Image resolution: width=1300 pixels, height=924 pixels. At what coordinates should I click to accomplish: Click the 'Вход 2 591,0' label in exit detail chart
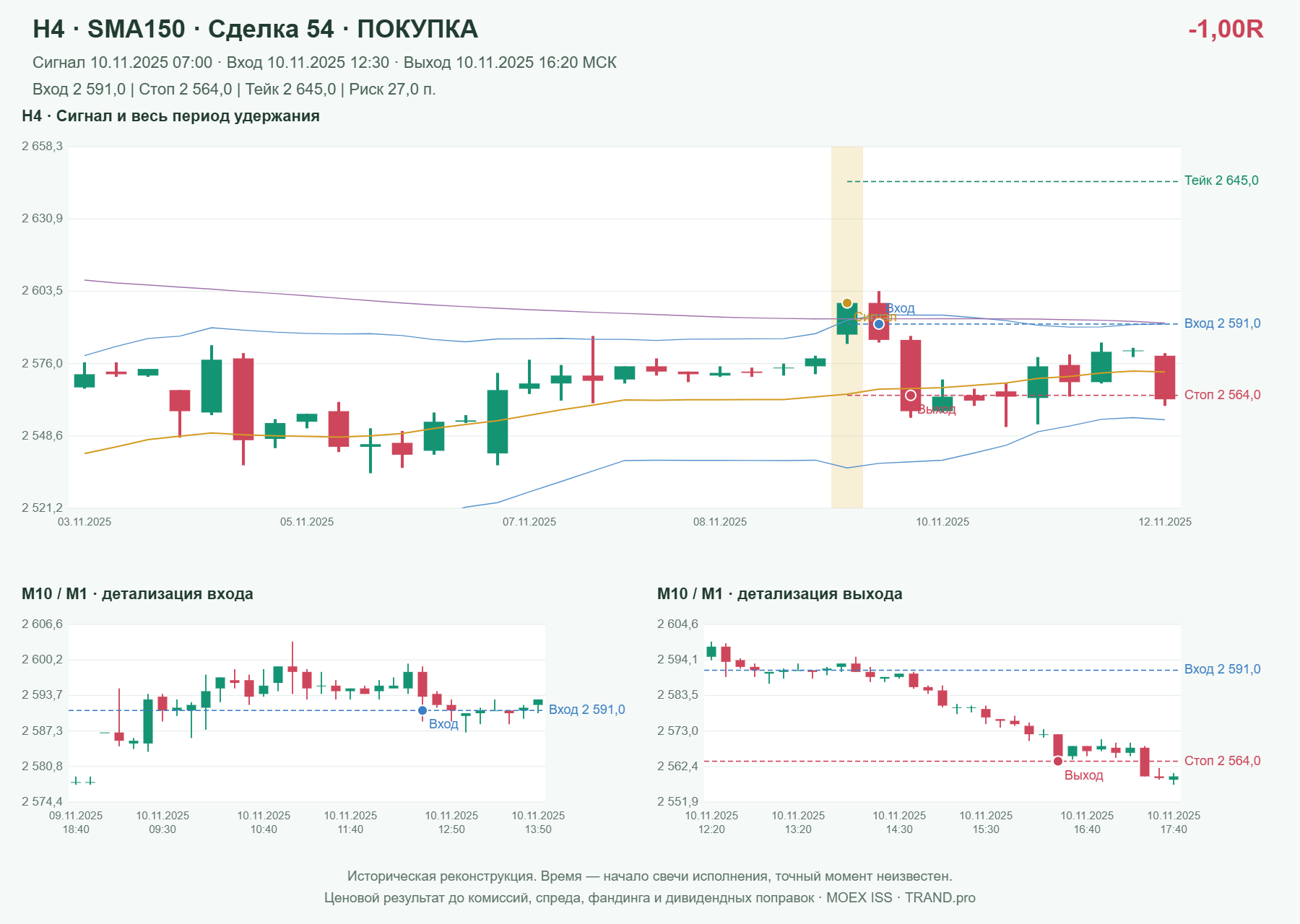1222,669
